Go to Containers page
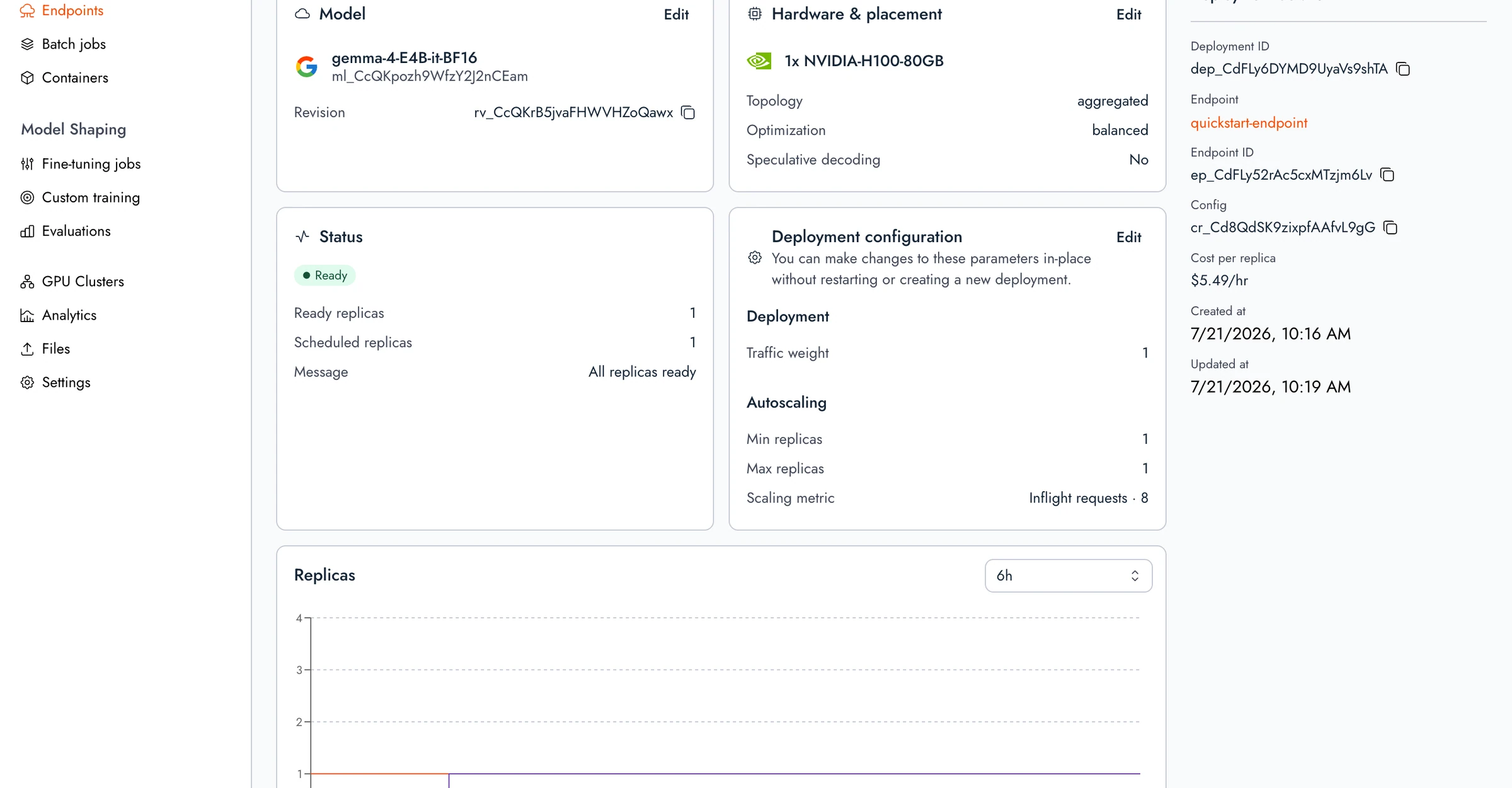 (x=75, y=78)
